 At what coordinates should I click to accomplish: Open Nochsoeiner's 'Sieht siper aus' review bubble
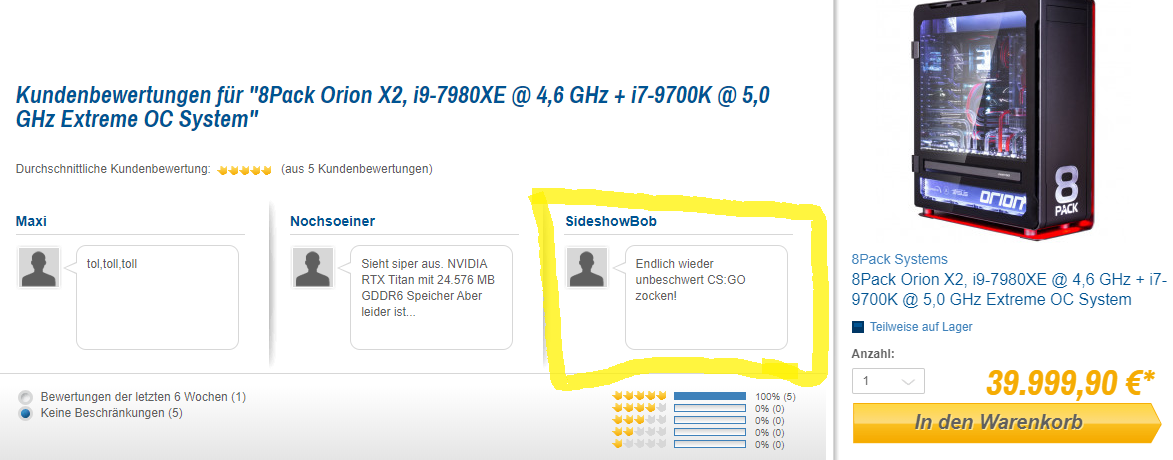tap(432, 297)
